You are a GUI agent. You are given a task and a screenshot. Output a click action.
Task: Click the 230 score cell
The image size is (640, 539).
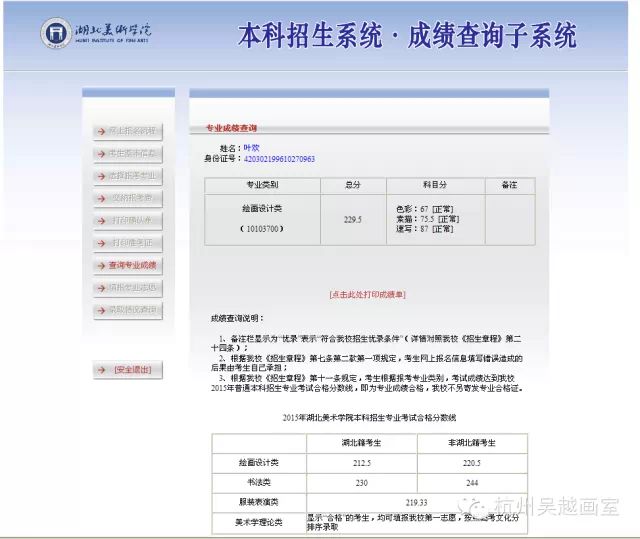361,483
